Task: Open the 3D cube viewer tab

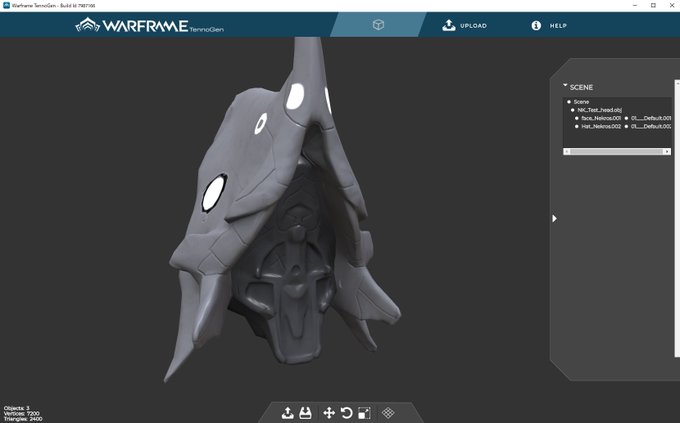Action: tap(378, 25)
